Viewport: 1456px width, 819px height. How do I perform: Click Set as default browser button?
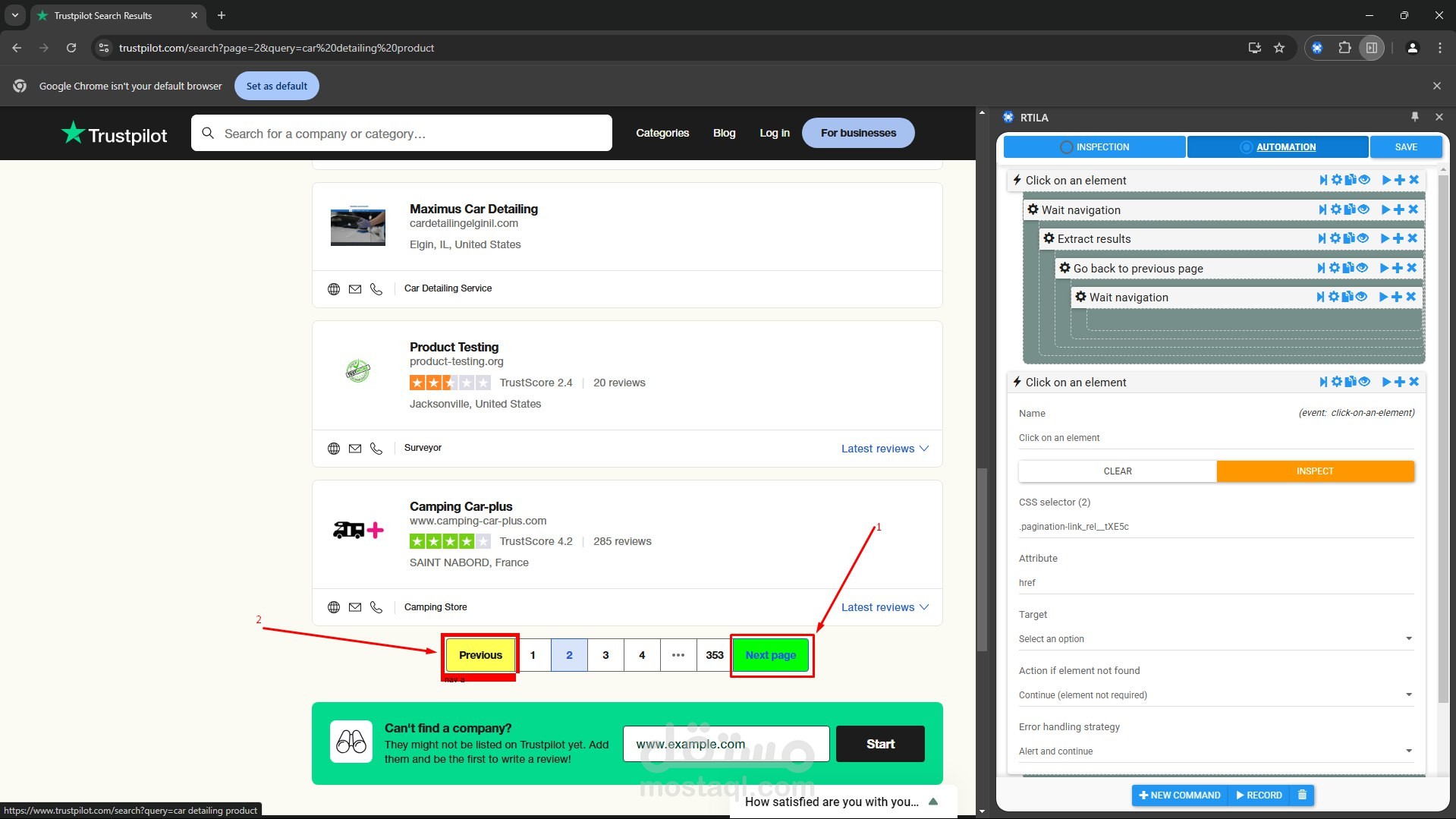[x=277, y=86]
